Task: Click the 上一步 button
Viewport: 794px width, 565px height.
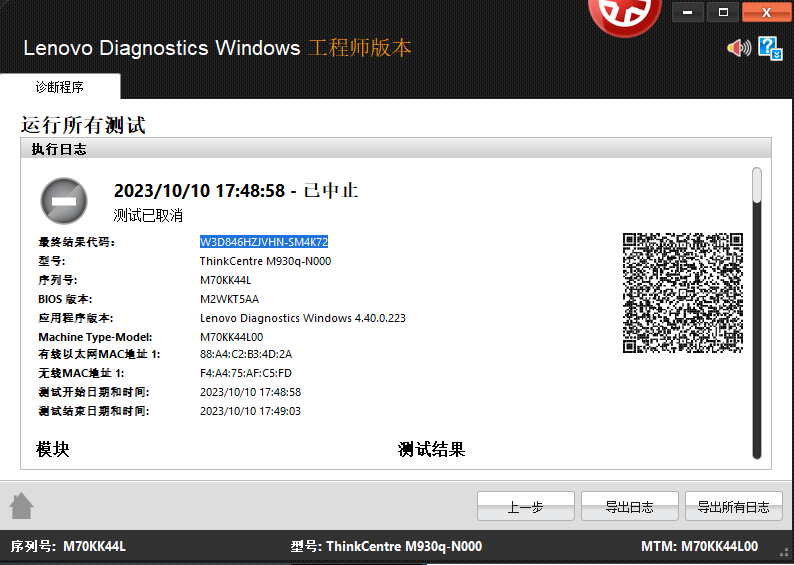Action: [x=526, y=506]
